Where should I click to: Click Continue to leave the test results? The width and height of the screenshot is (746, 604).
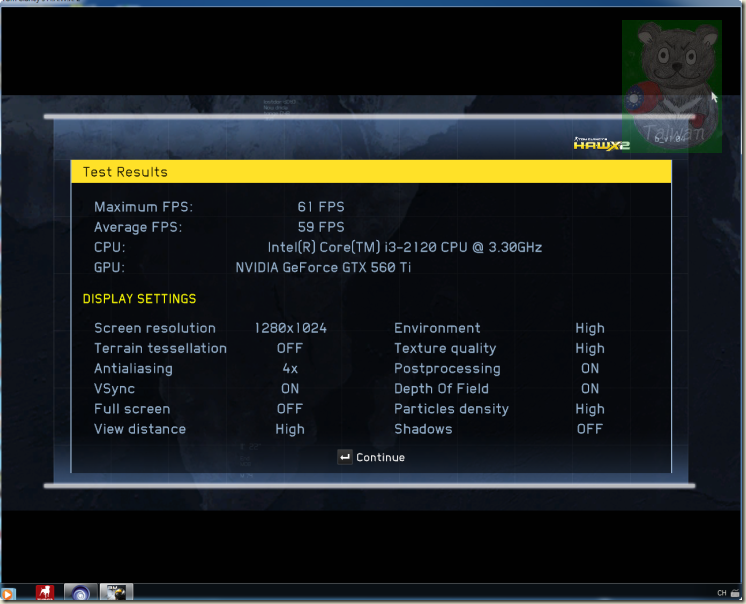tap(371, 457)
